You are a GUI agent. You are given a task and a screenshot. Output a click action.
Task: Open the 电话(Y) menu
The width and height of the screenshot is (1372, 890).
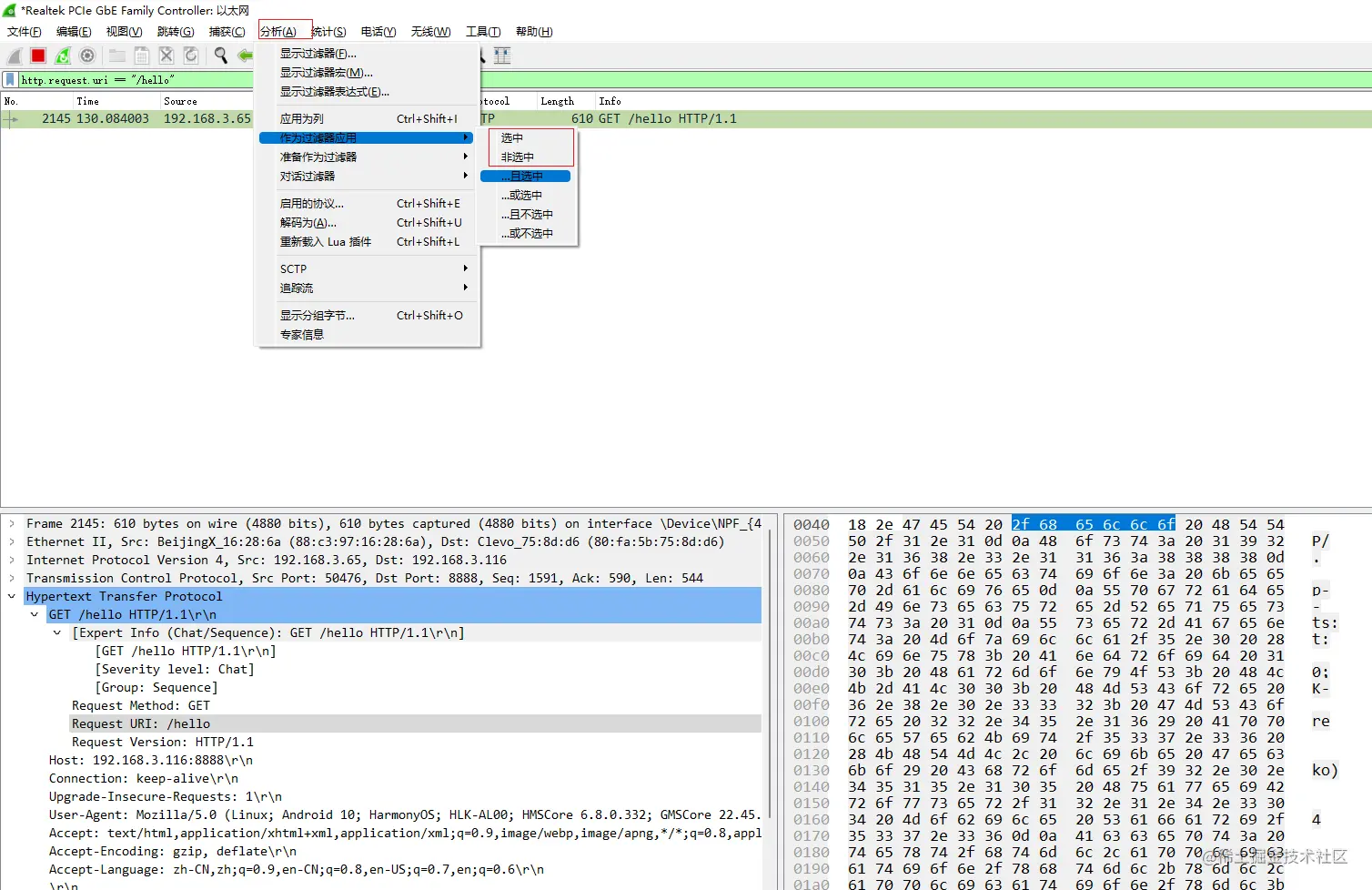378,32
